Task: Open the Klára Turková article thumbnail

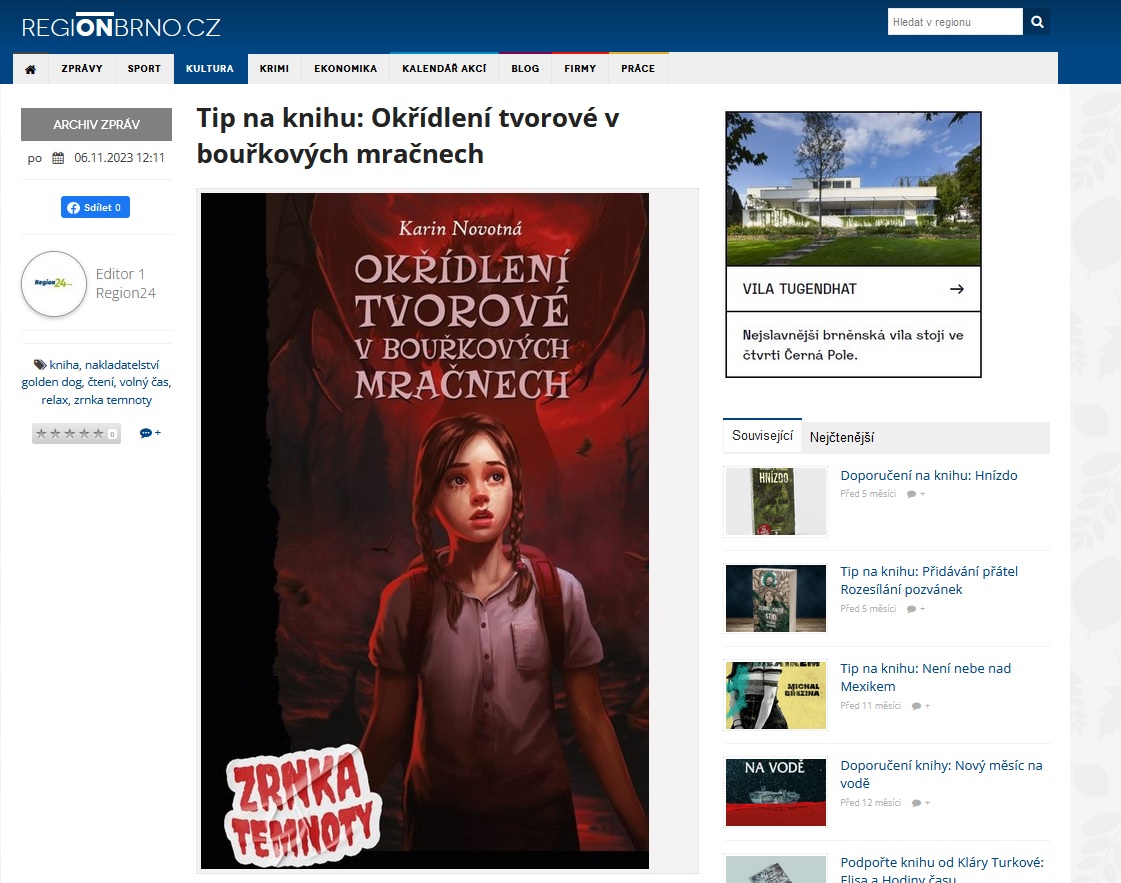Action: click(776, 869)
